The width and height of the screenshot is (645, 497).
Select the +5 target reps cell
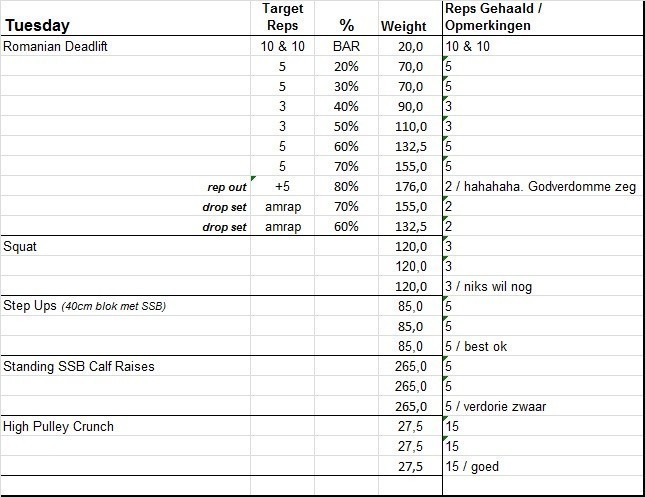tap(283, 186)
